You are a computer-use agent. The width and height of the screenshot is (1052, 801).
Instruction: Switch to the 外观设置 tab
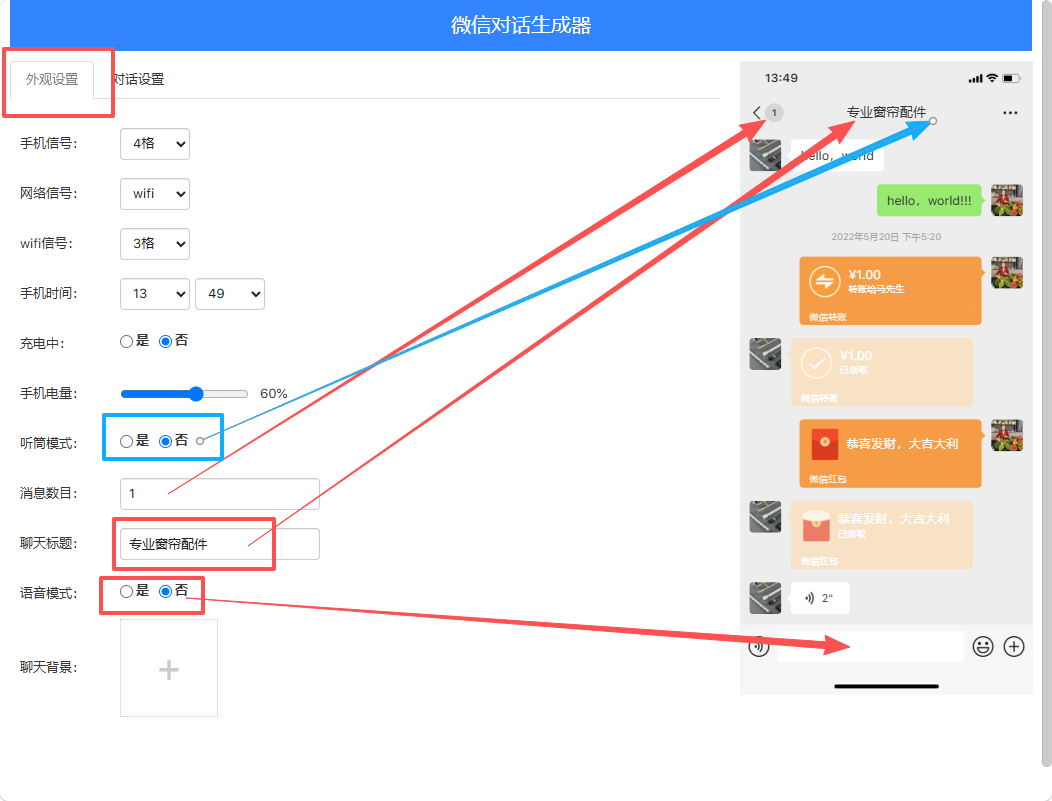click(x=52, y=79)
